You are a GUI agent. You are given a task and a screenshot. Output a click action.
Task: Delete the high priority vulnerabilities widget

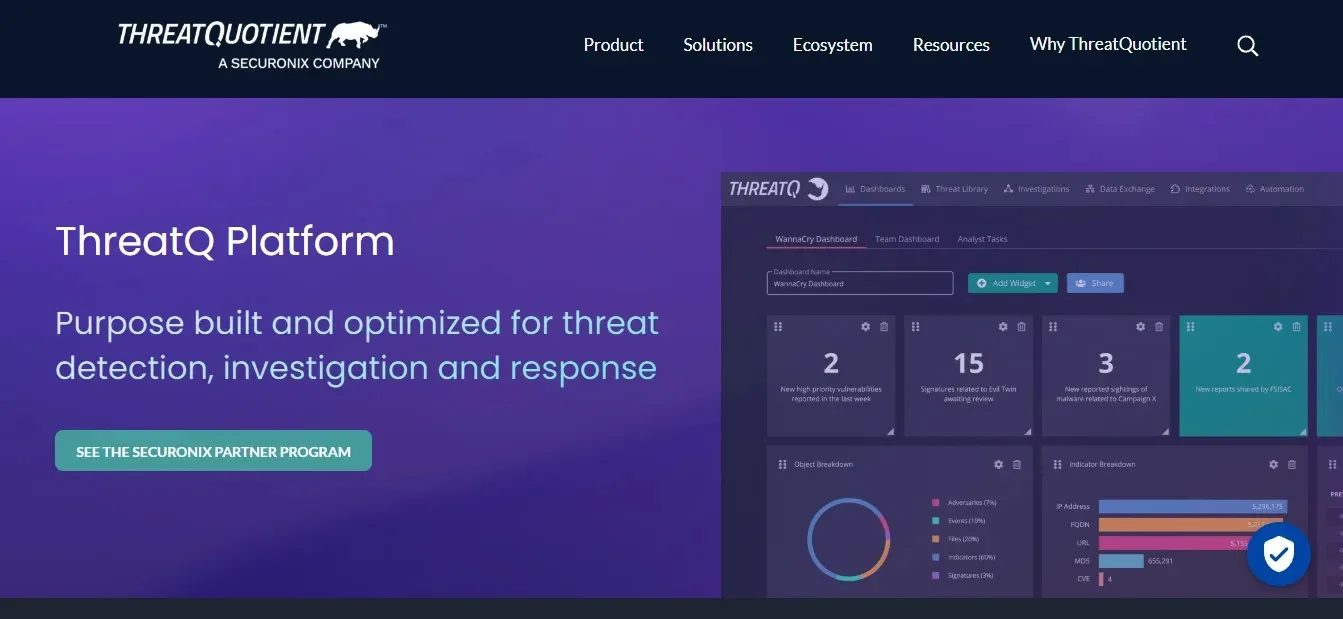[x=884, y=327]
